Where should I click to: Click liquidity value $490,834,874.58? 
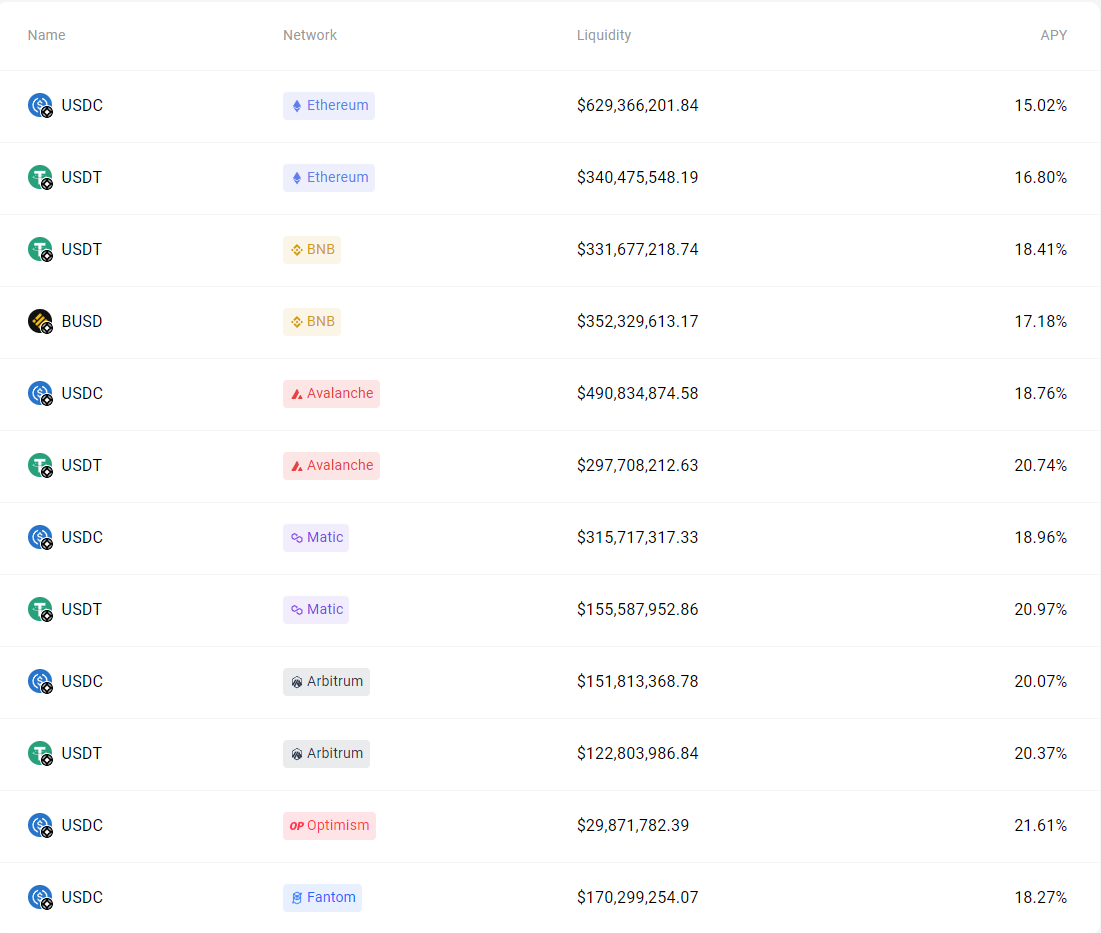(638, 393)
